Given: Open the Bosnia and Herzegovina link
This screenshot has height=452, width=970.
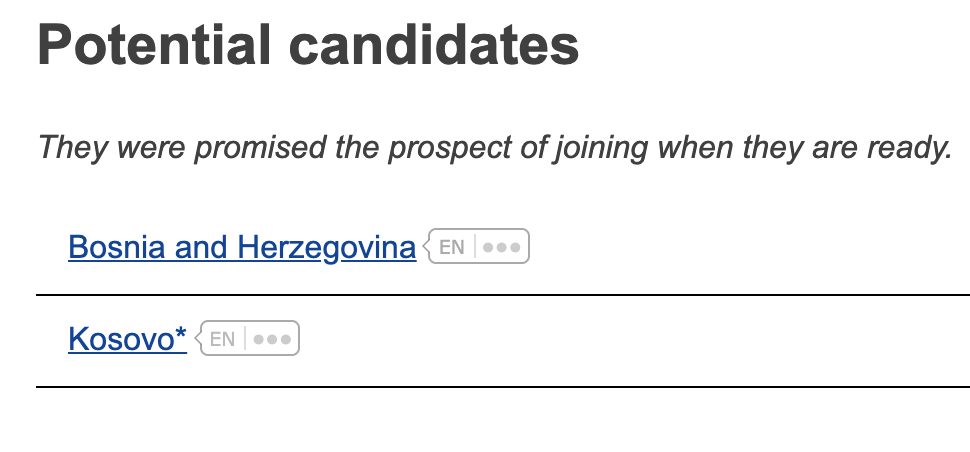Looking at the screenshot, I should pyautogui.click(x=241, y=247).
